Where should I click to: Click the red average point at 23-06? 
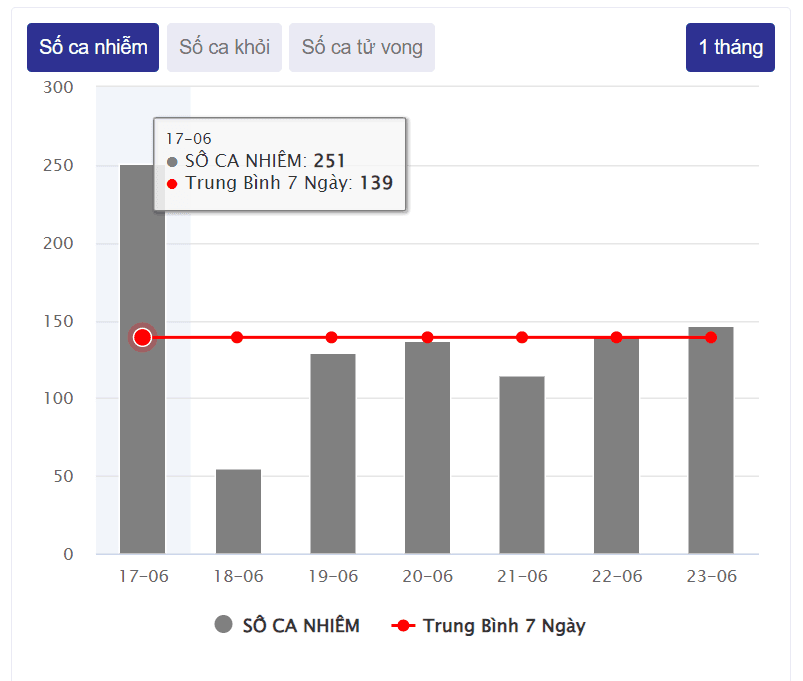(711, 337)
